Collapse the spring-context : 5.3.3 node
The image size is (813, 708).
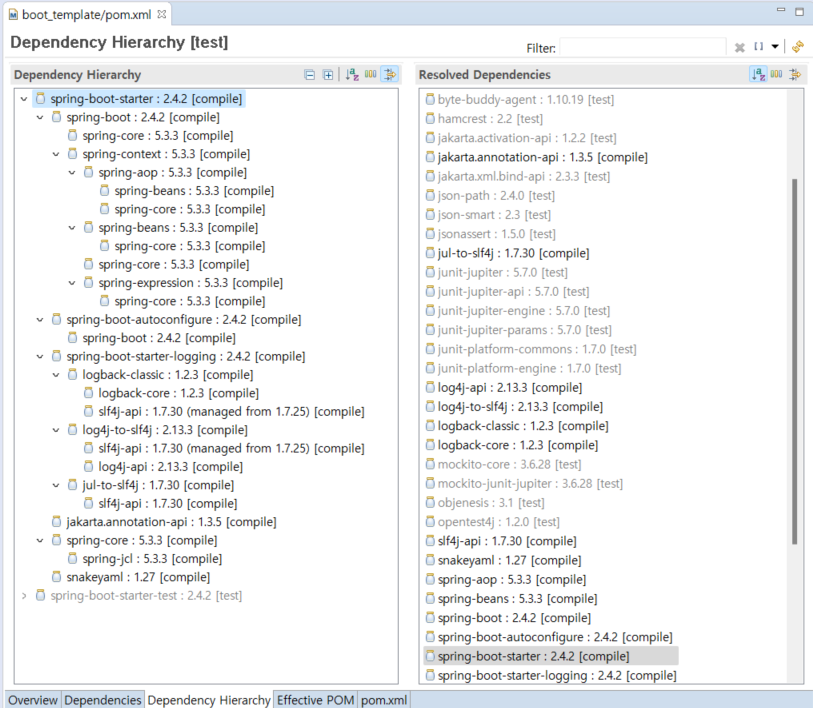click(56, 154)
